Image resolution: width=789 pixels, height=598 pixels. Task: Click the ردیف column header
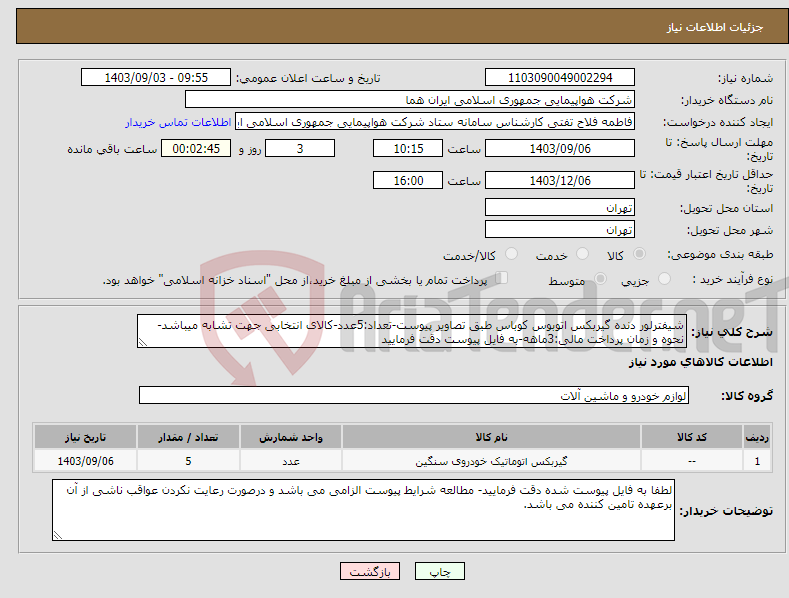click(x=757, y=437)
